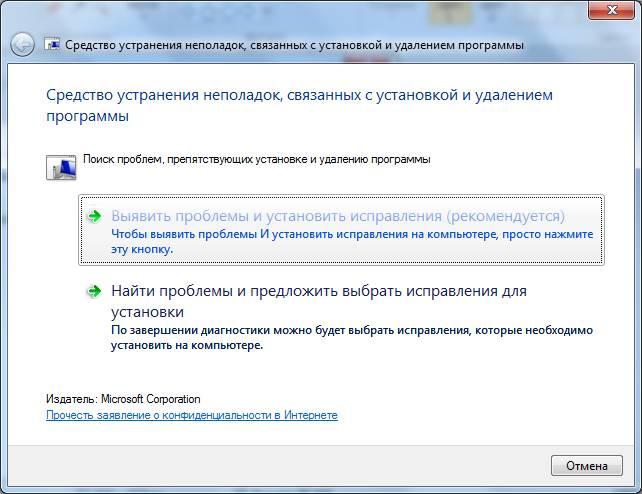642x494 pixels.
Task: Open 'Прочесть заявление о конфиденциальности в Интернете' link
Action: pos(192,415)
